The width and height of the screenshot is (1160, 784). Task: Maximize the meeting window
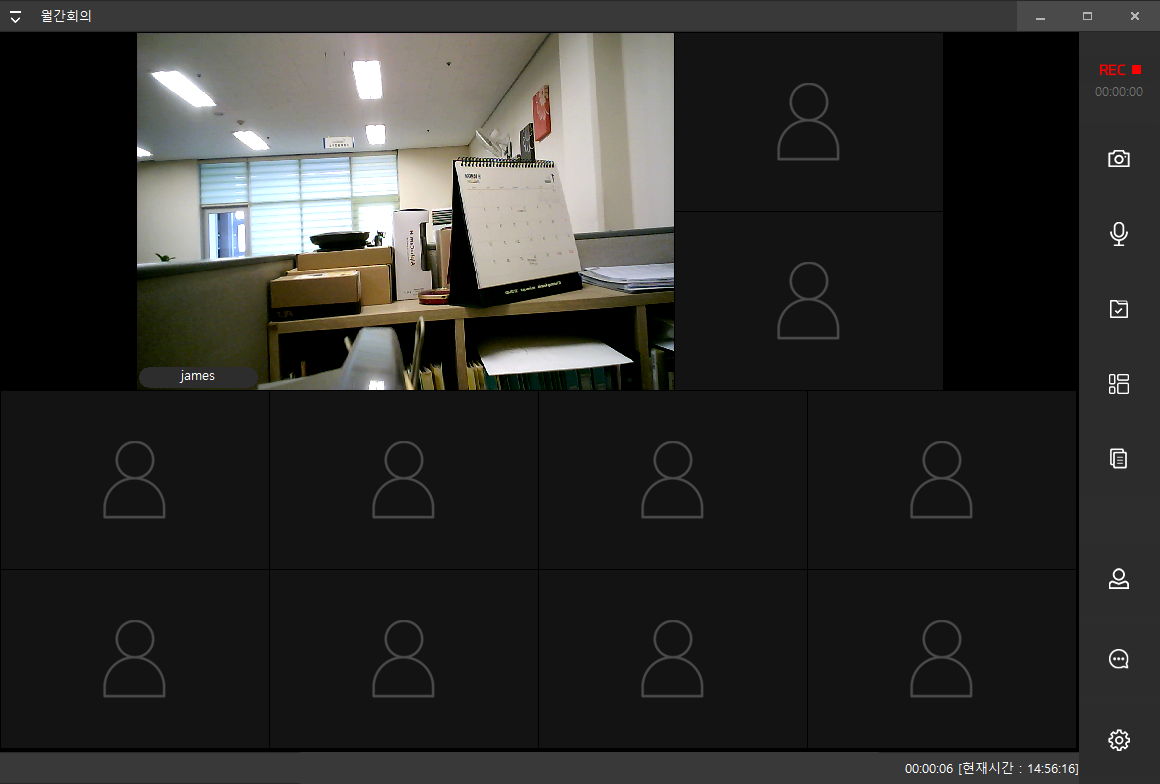pos(1088,16)
